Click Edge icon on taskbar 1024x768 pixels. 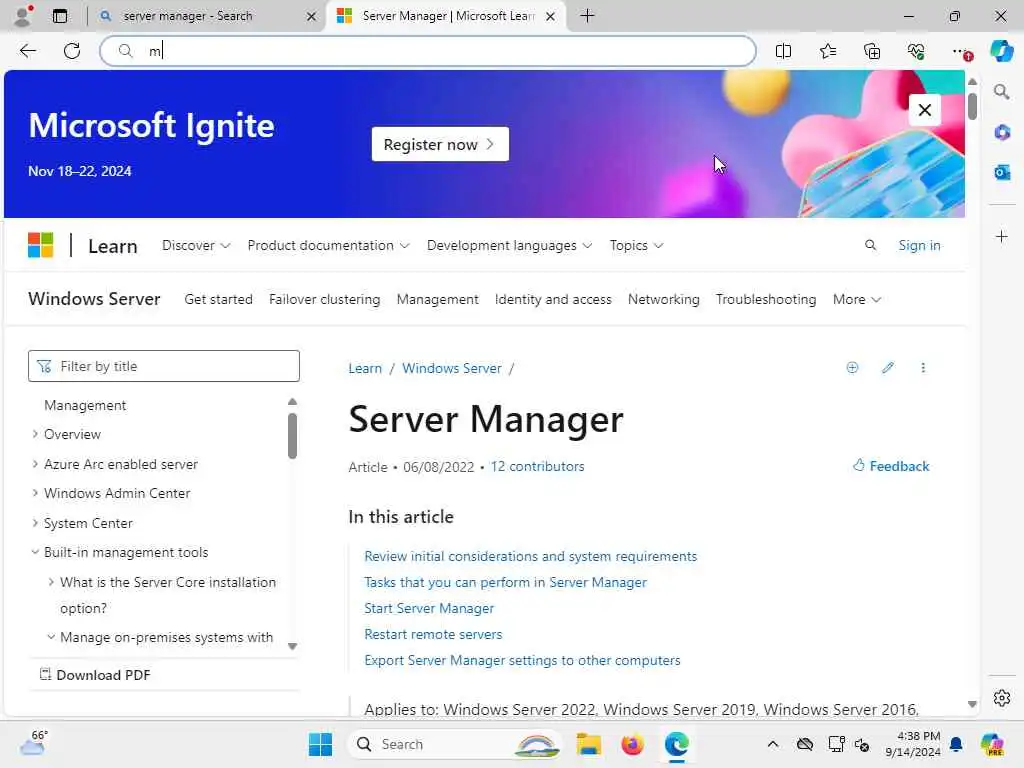point(677,744)
